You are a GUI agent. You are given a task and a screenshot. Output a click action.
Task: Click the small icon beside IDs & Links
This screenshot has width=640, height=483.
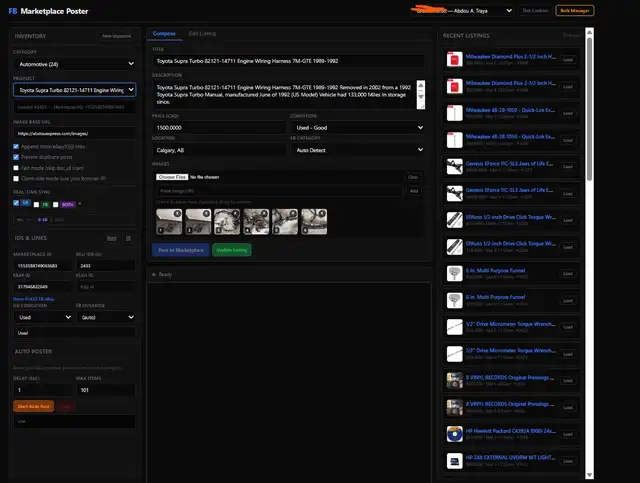pyautogui.click(x=126, y=238)
